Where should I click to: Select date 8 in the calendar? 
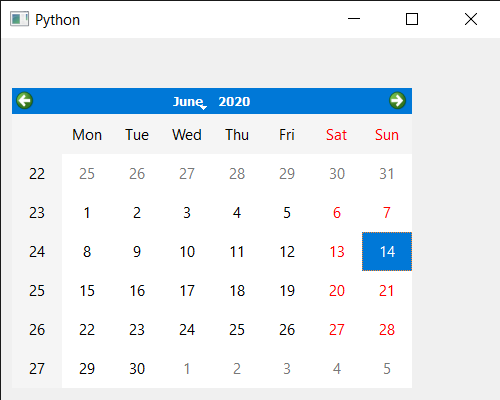point(87,252)
